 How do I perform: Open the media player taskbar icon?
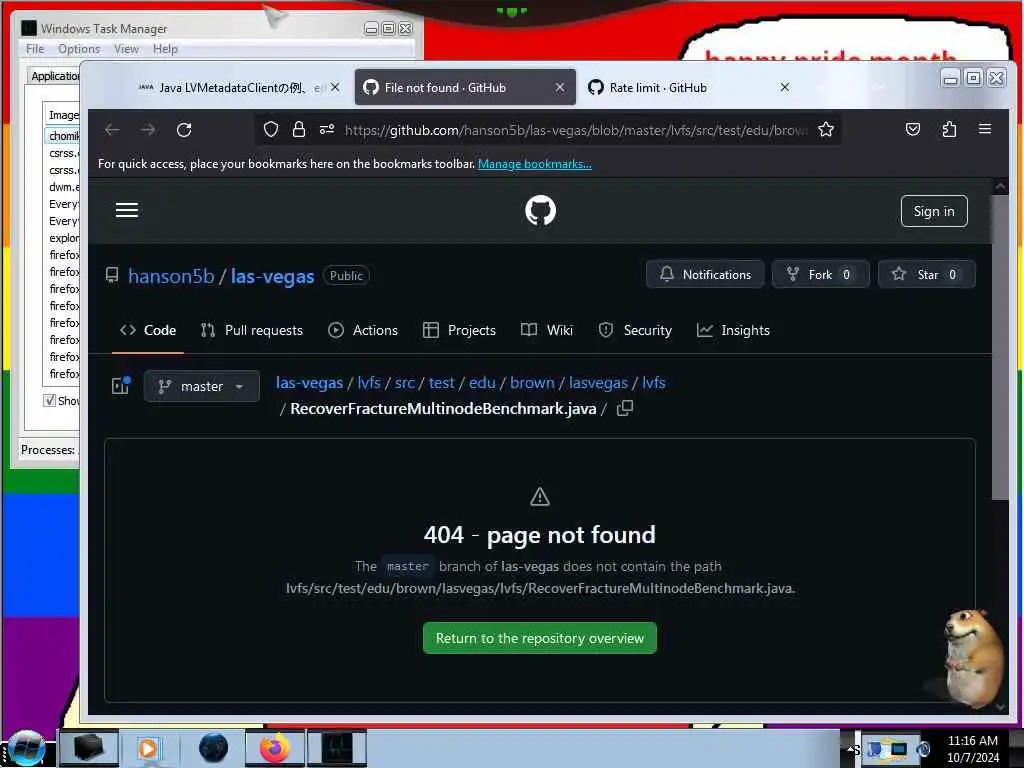tap(148, 748)
